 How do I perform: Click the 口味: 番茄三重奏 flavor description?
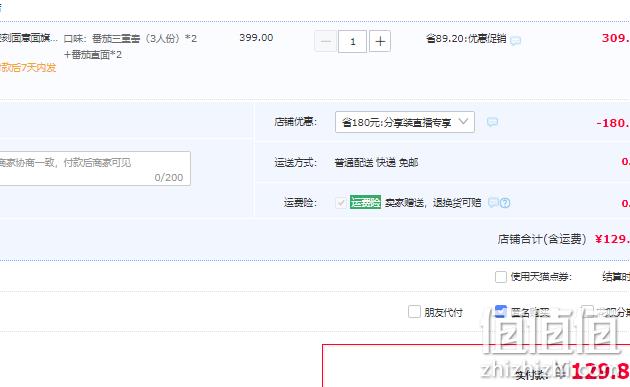coord(131,47)
